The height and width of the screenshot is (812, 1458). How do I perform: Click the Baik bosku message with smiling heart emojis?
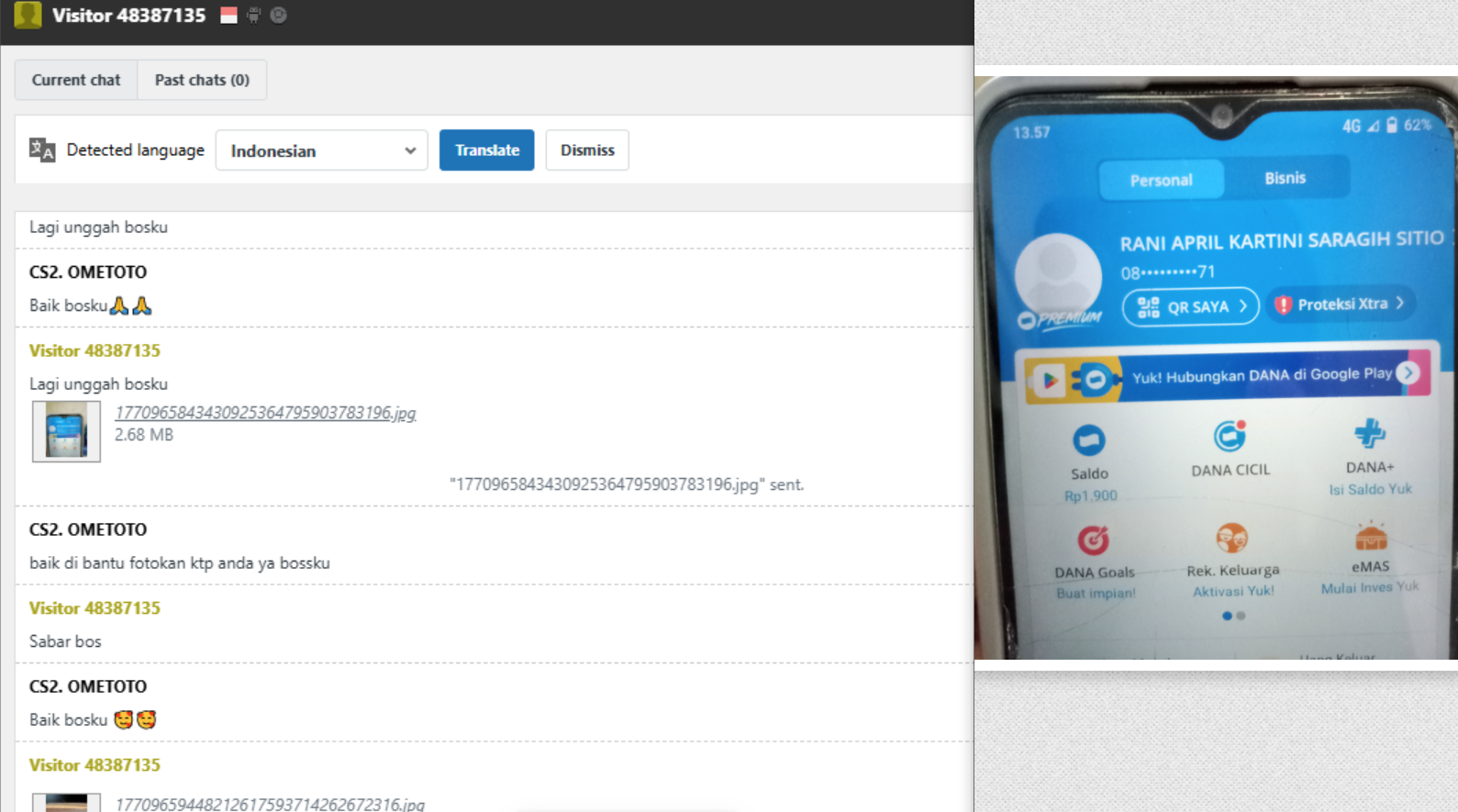(93, 720)
